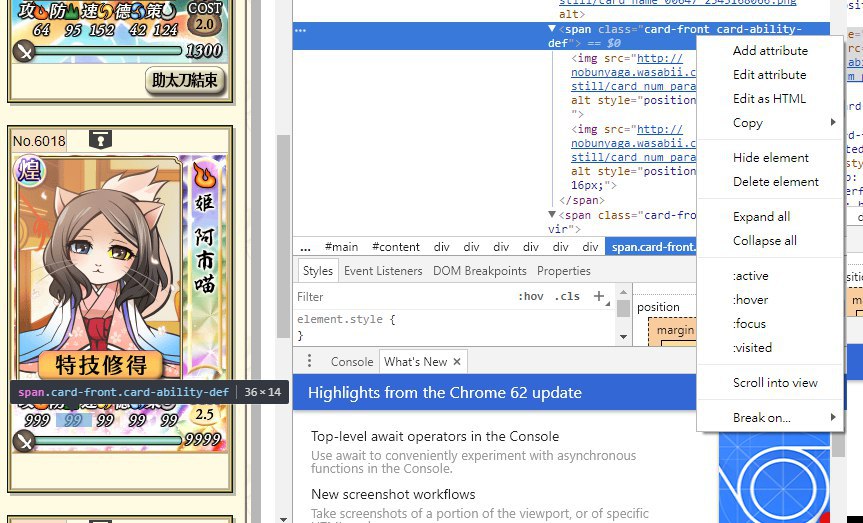This screenshot has height=523, width=863.
Task: Switch to the Event Listeners tab
Action: pyautogui.click(x=383, y=271)
